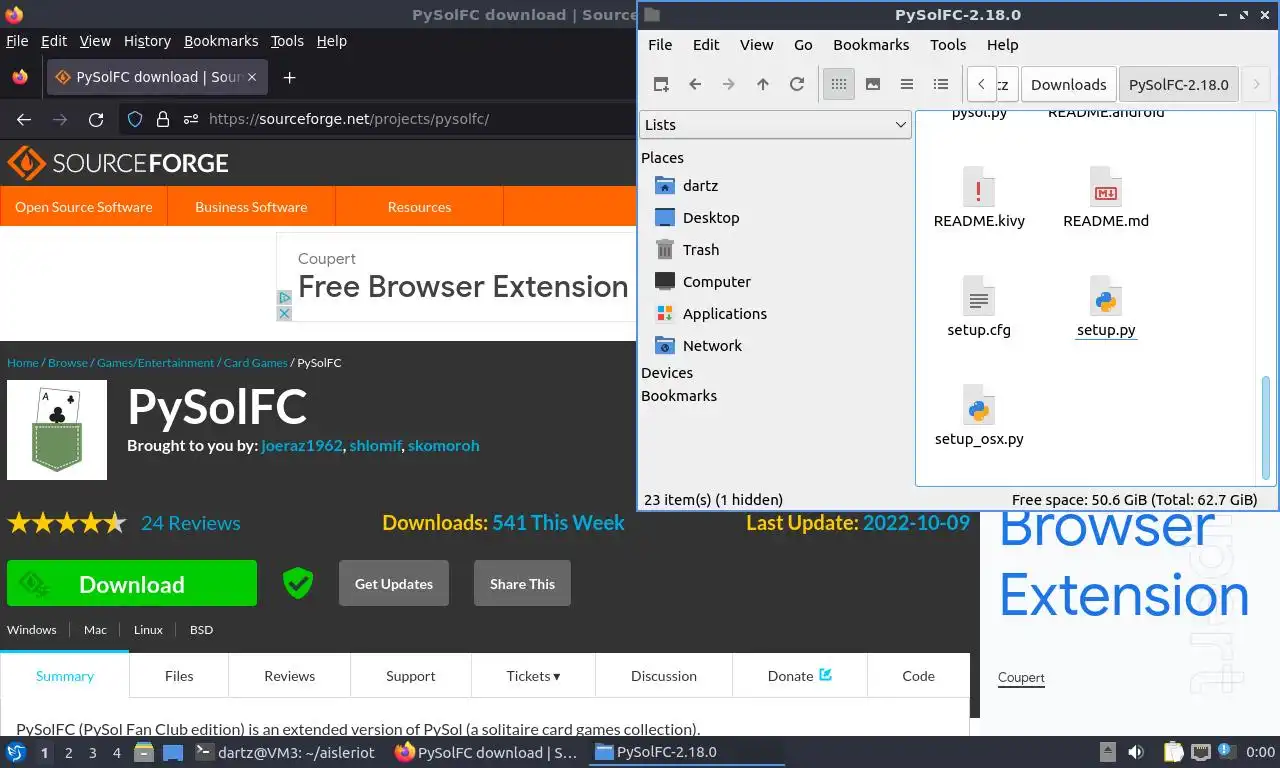This screenshot has height=768, width=1280.
Task: Open a new Firefox tab
Action: point(289,77)
